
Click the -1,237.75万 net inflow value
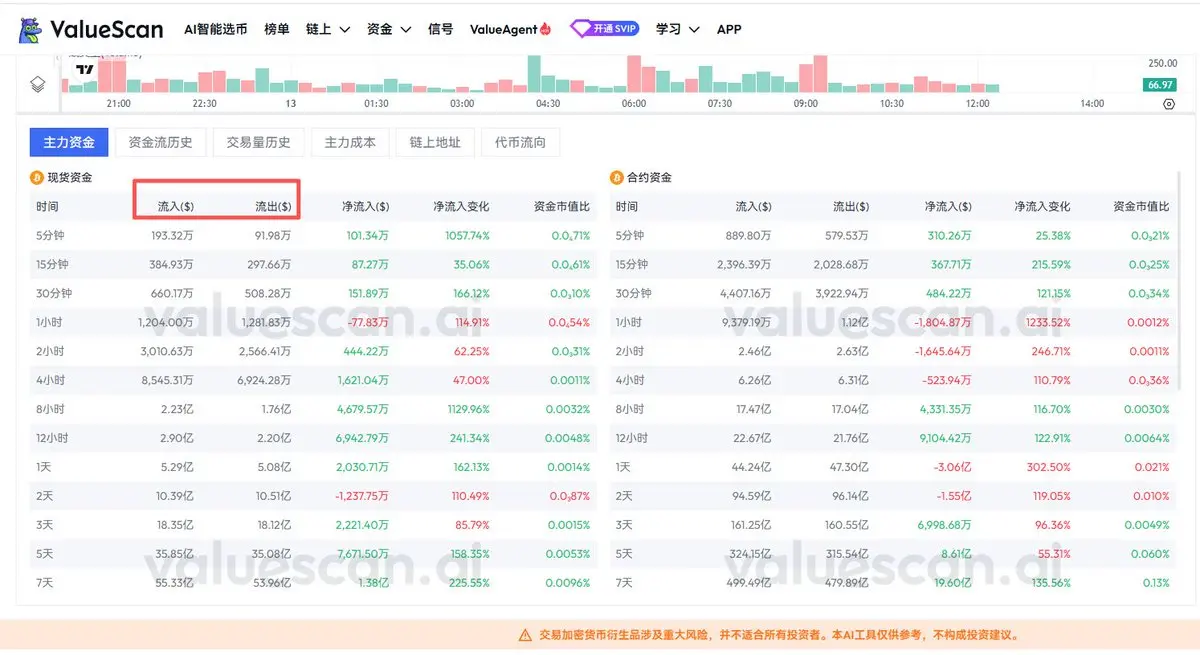tap(360, 497)
